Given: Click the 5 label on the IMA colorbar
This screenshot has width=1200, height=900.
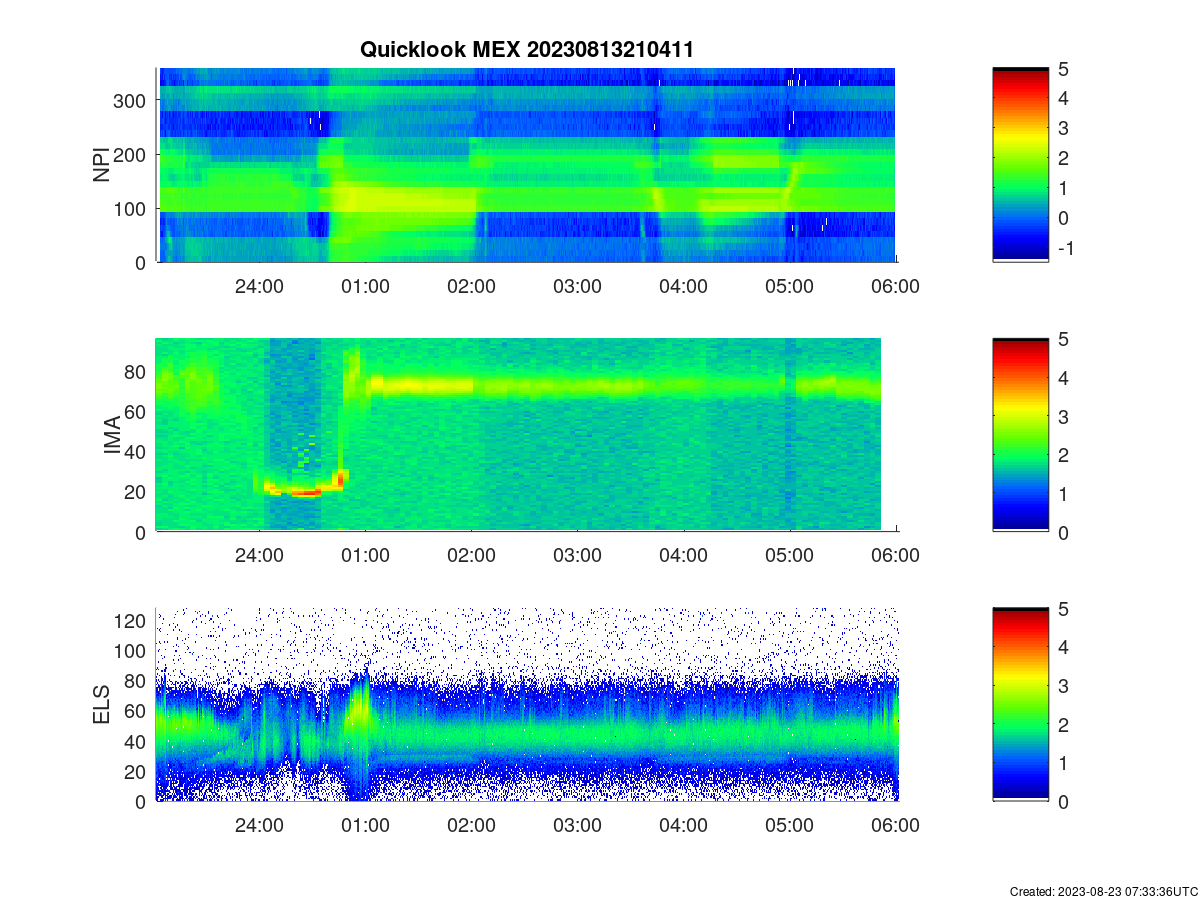Looking at the screenshot, I should tap(1064, 339).
